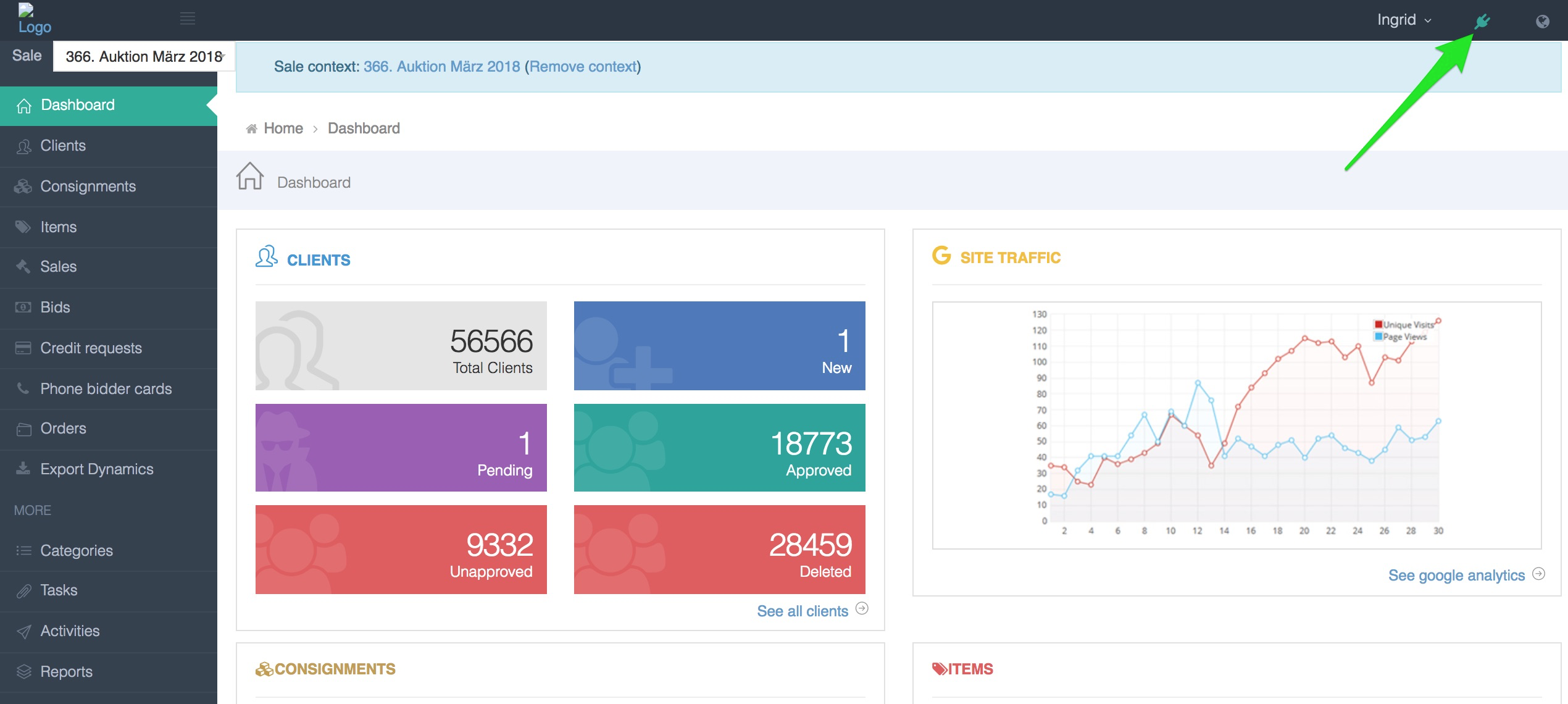Viewport: 1568px width, 704px height.
Task: Click the Categories list icon
Action: [23, 550]
